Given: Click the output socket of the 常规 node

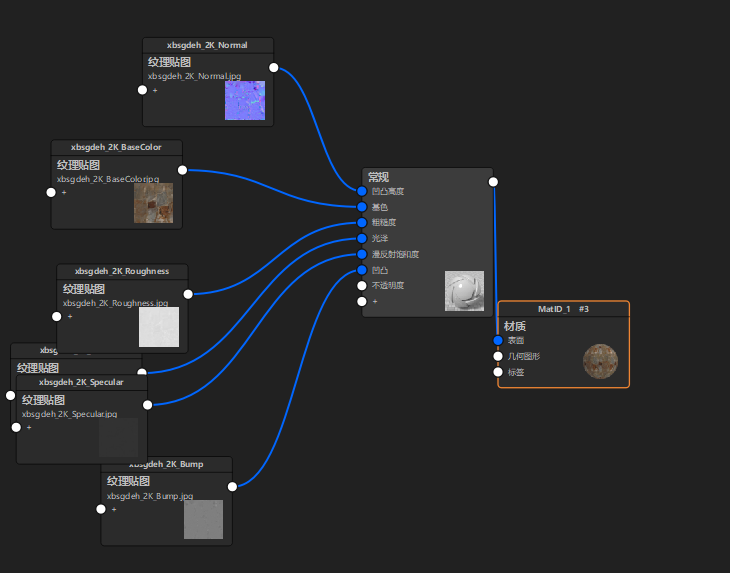Looking at the screenshot, I should 493,182.
